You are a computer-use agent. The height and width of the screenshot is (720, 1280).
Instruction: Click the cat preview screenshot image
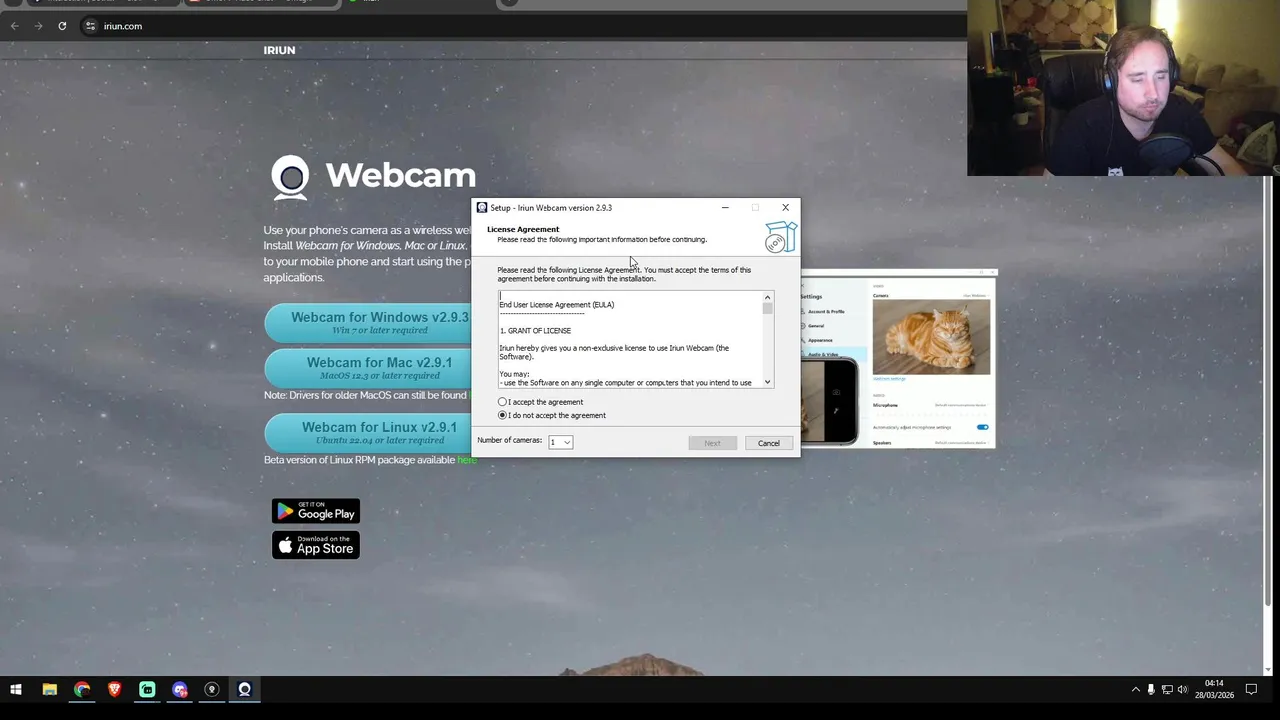(931, 337)
